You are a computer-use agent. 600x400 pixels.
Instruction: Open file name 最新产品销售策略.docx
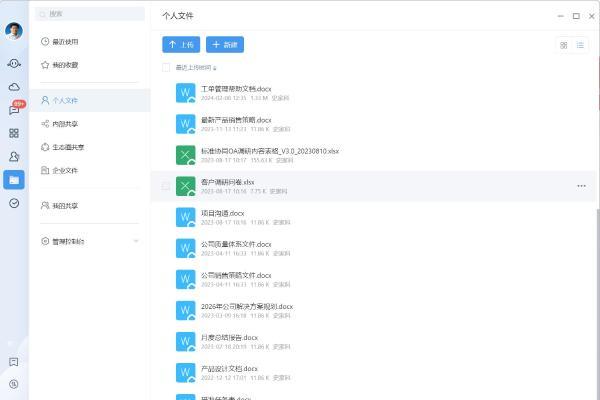[x=236, y=120]
